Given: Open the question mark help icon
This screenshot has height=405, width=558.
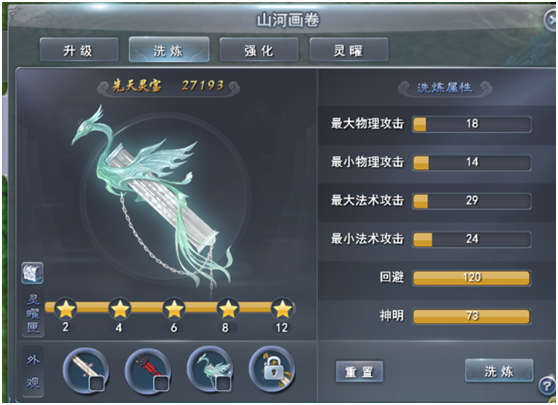Looking at the screenshot, I should click(x=547, y=386).
